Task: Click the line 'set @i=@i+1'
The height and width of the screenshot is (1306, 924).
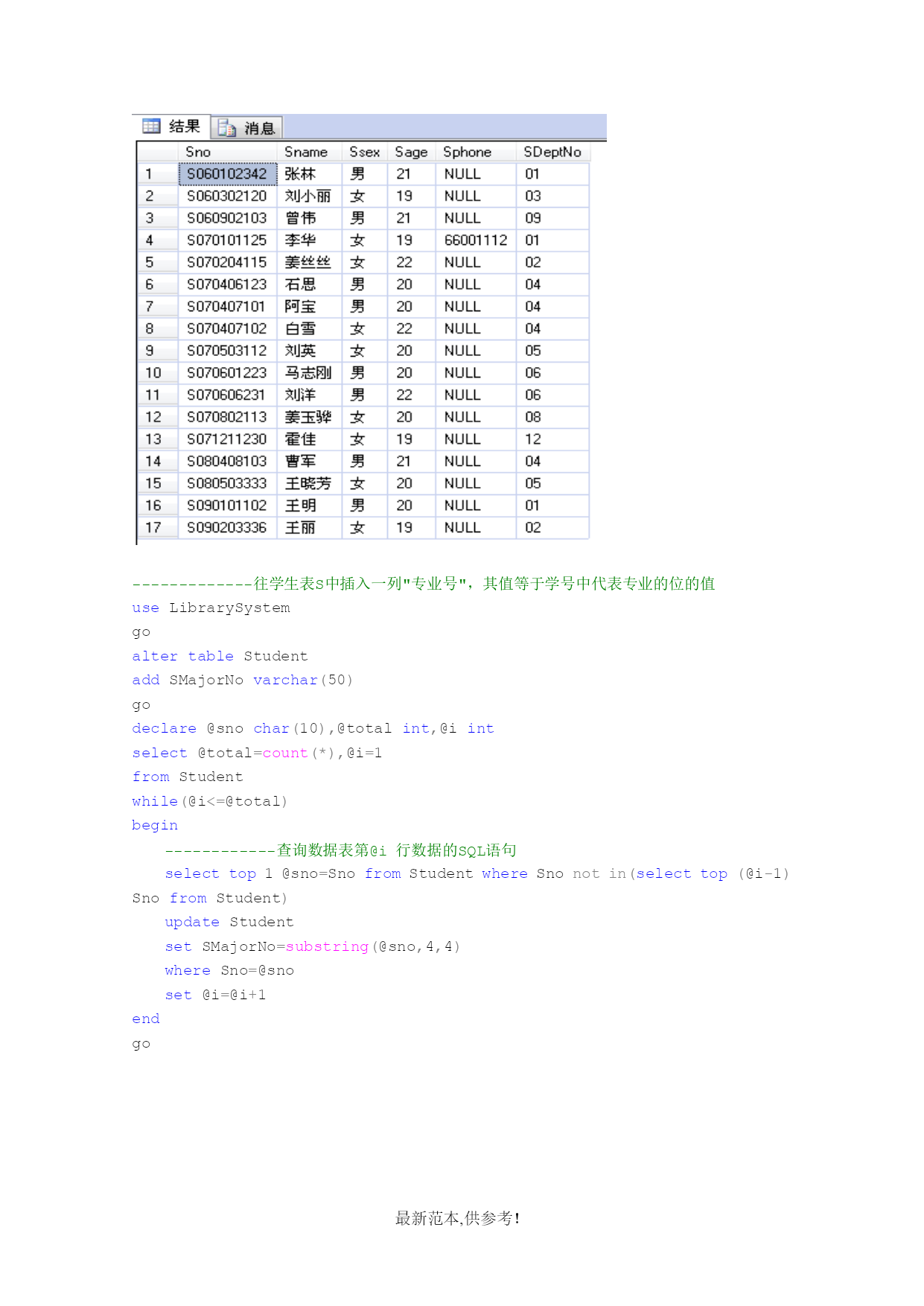Action: click(x=215, y=995)
